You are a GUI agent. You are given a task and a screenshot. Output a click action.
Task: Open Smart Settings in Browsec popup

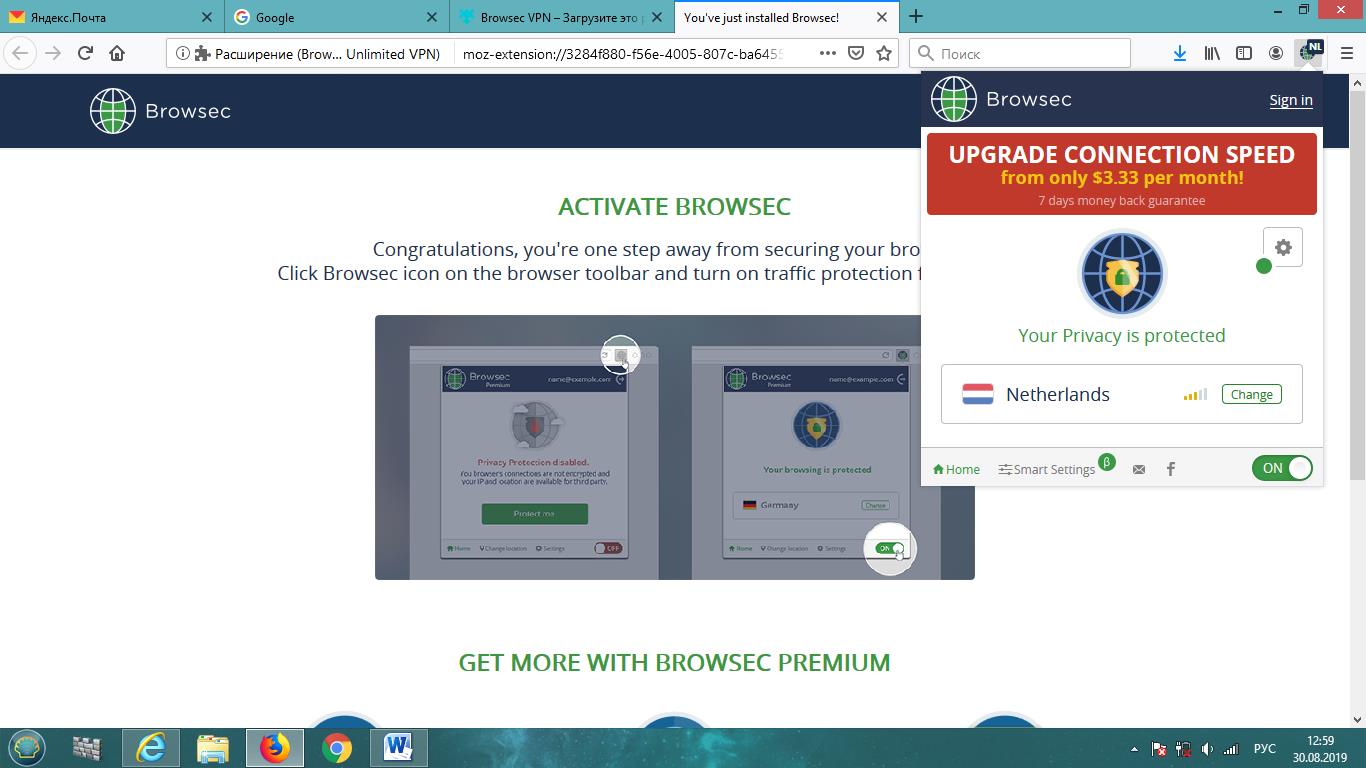(1047, 469)
